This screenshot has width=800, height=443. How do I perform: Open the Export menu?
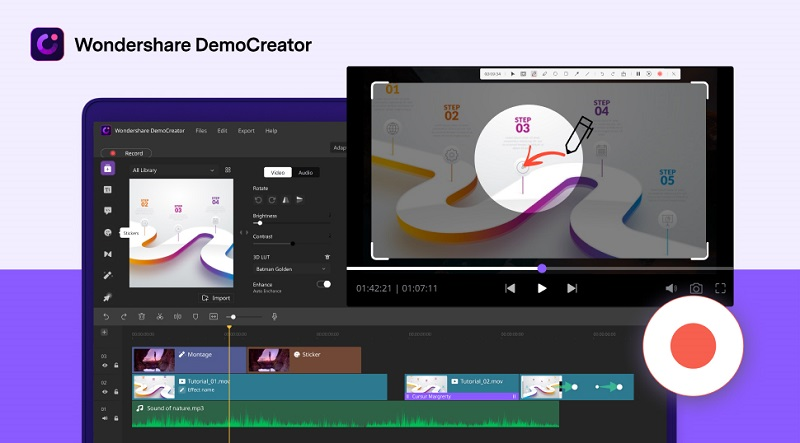(x=246, y=131)
